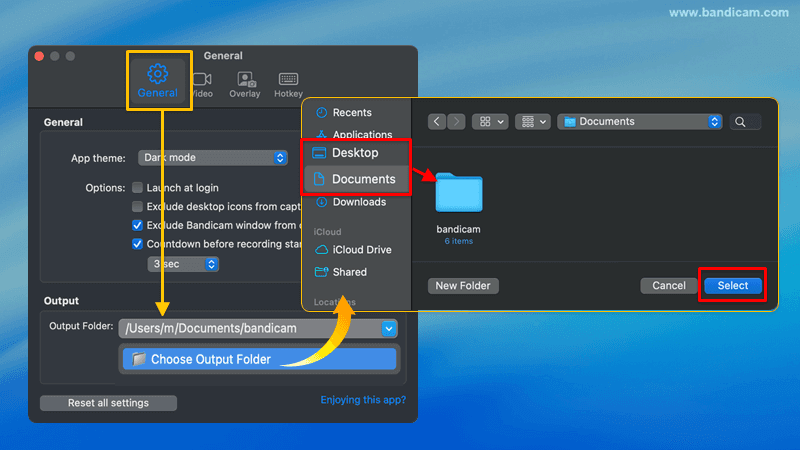The height and width of the screenshot is (450, 800).
Task: Select Recents in the sidebar
Action: [351, 113]
